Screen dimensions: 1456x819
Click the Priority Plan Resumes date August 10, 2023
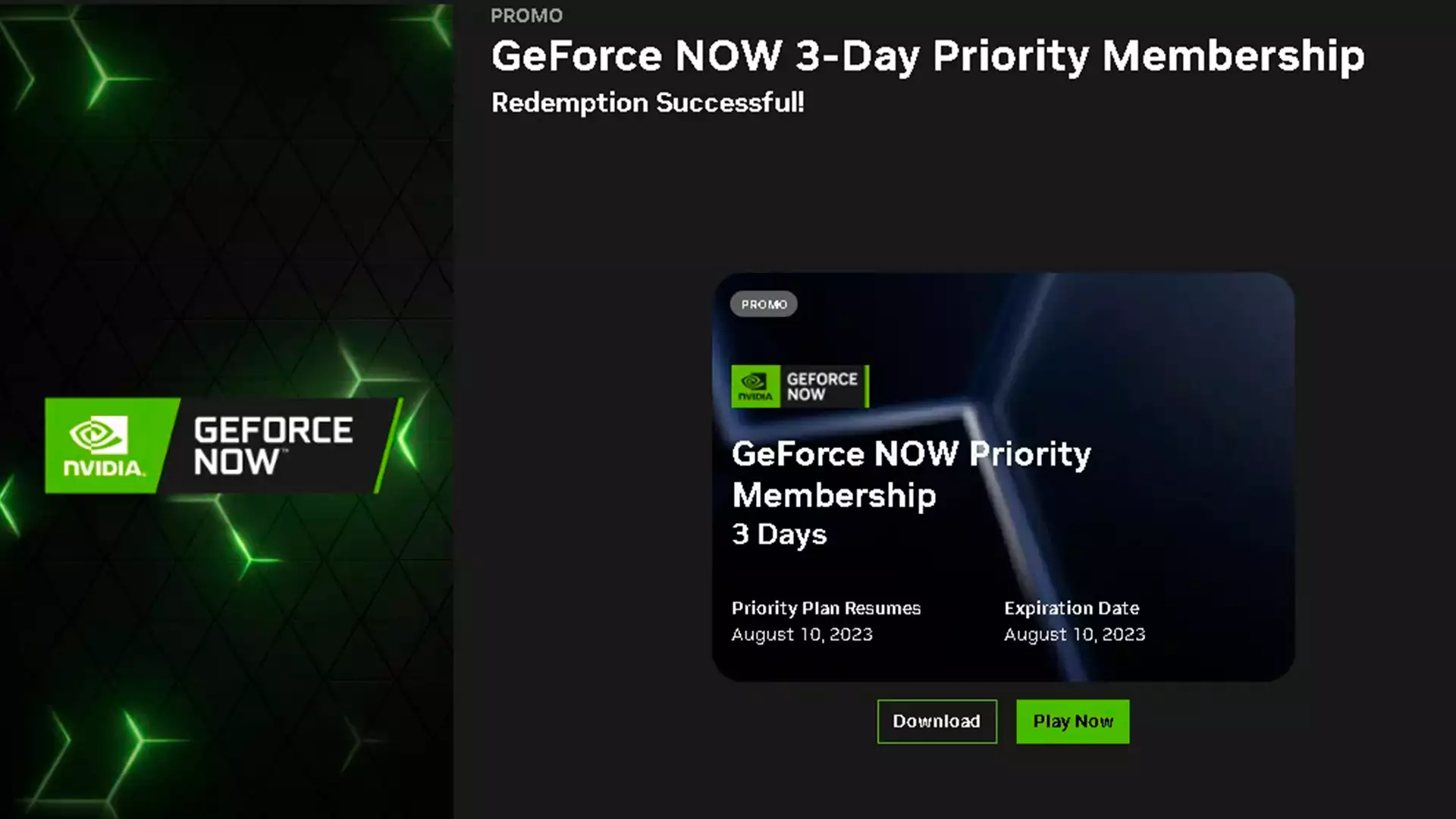coord(802,634)
